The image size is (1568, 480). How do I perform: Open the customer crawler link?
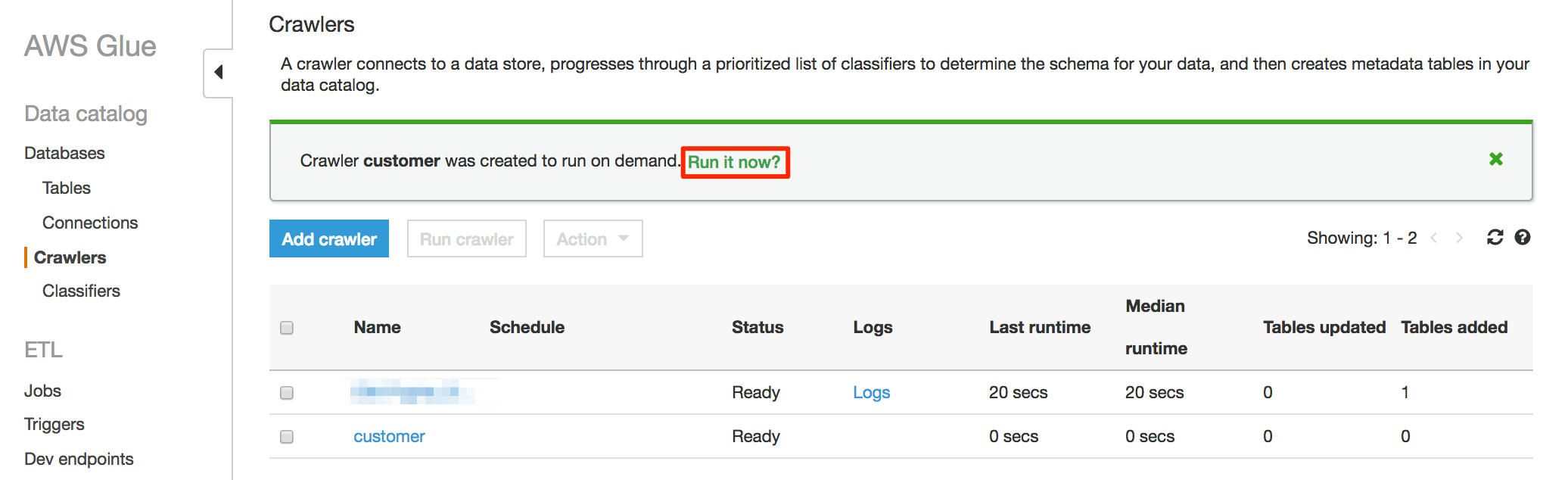click(389, 436)
